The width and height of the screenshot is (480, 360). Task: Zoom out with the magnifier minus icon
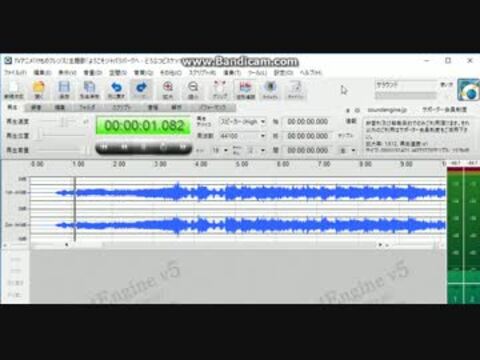click(x=193, y=89)
